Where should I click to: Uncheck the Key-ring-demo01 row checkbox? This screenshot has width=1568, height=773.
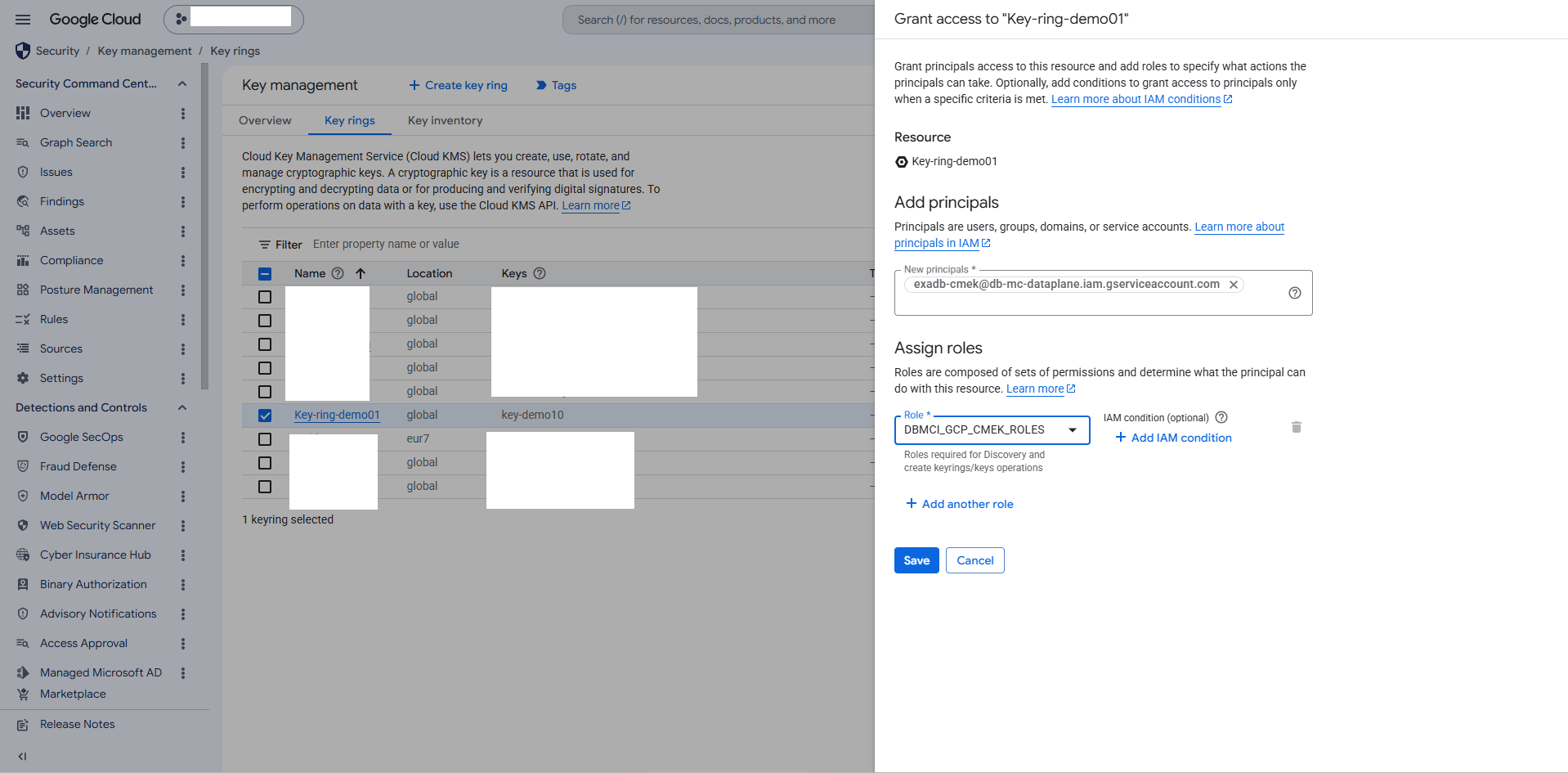pyautogui.click(x=265, y=416)
